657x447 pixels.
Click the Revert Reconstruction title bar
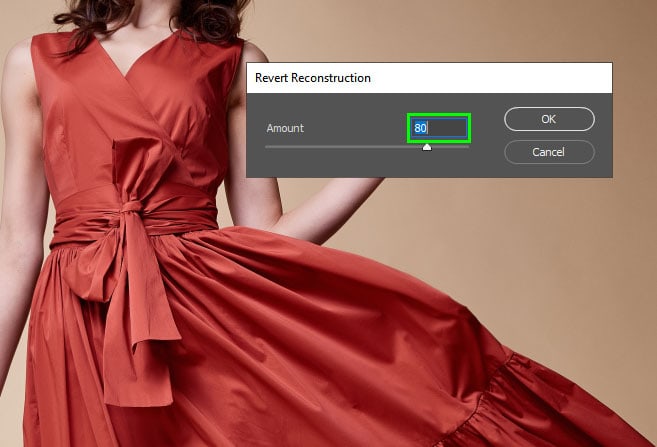coord(429,78)
